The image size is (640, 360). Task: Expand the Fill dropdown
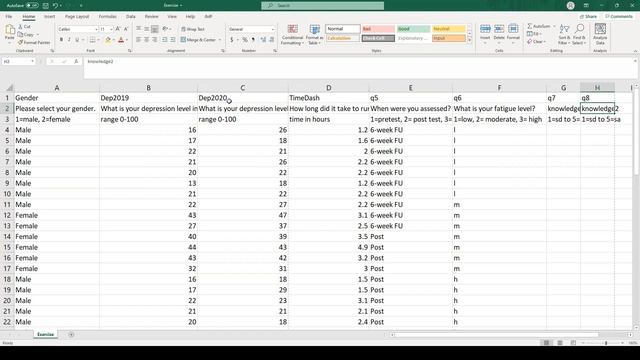540,34
